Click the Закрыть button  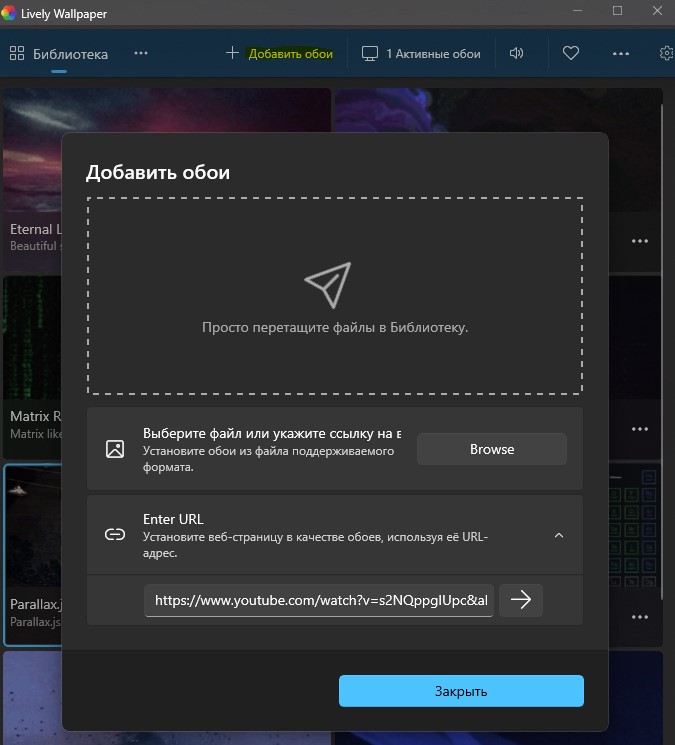[x=461, y=691]
